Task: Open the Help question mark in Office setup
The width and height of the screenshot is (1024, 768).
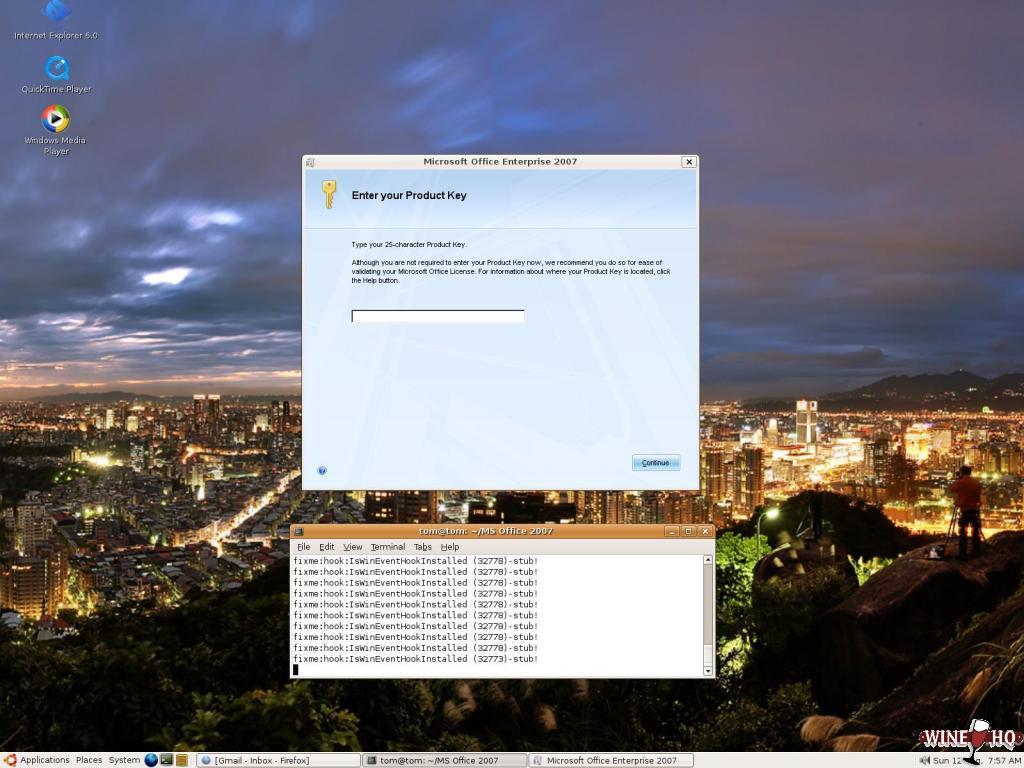Action: (322, 470)
